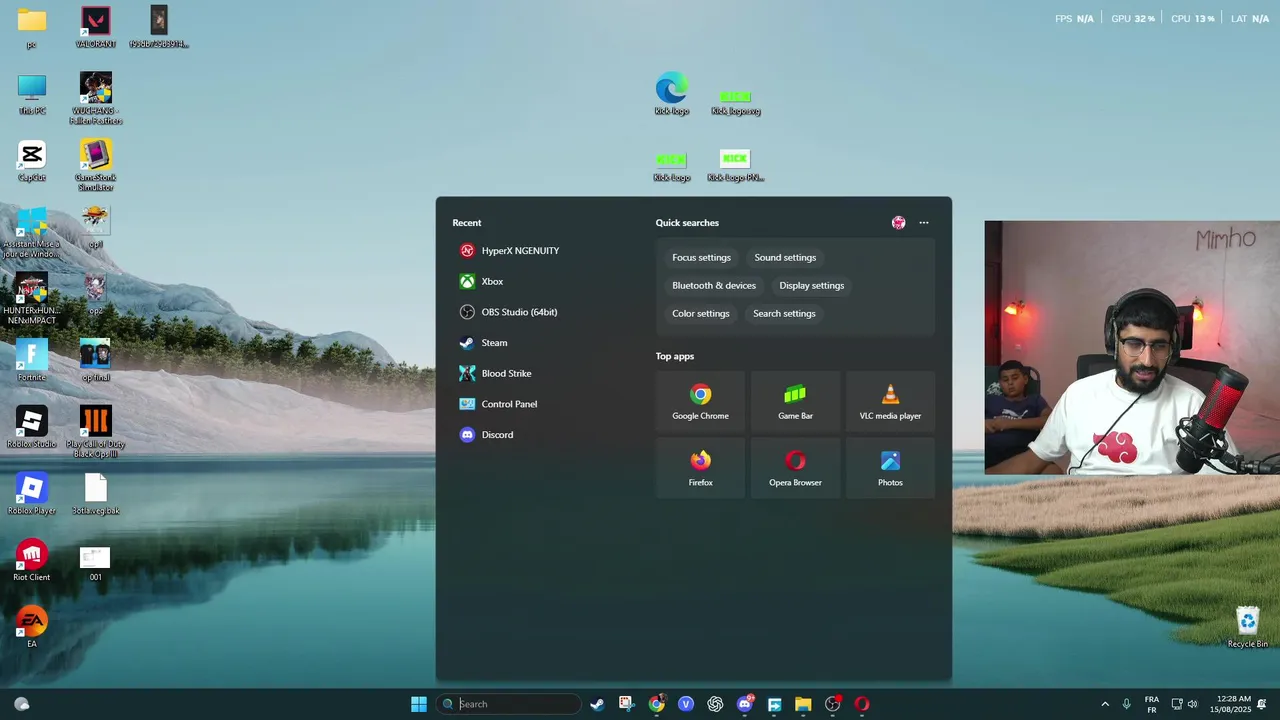The width and height of the screenshot is (1280, 720).
Task: Select GameStonk Simulator desktop shortcut
Action: 96,165
